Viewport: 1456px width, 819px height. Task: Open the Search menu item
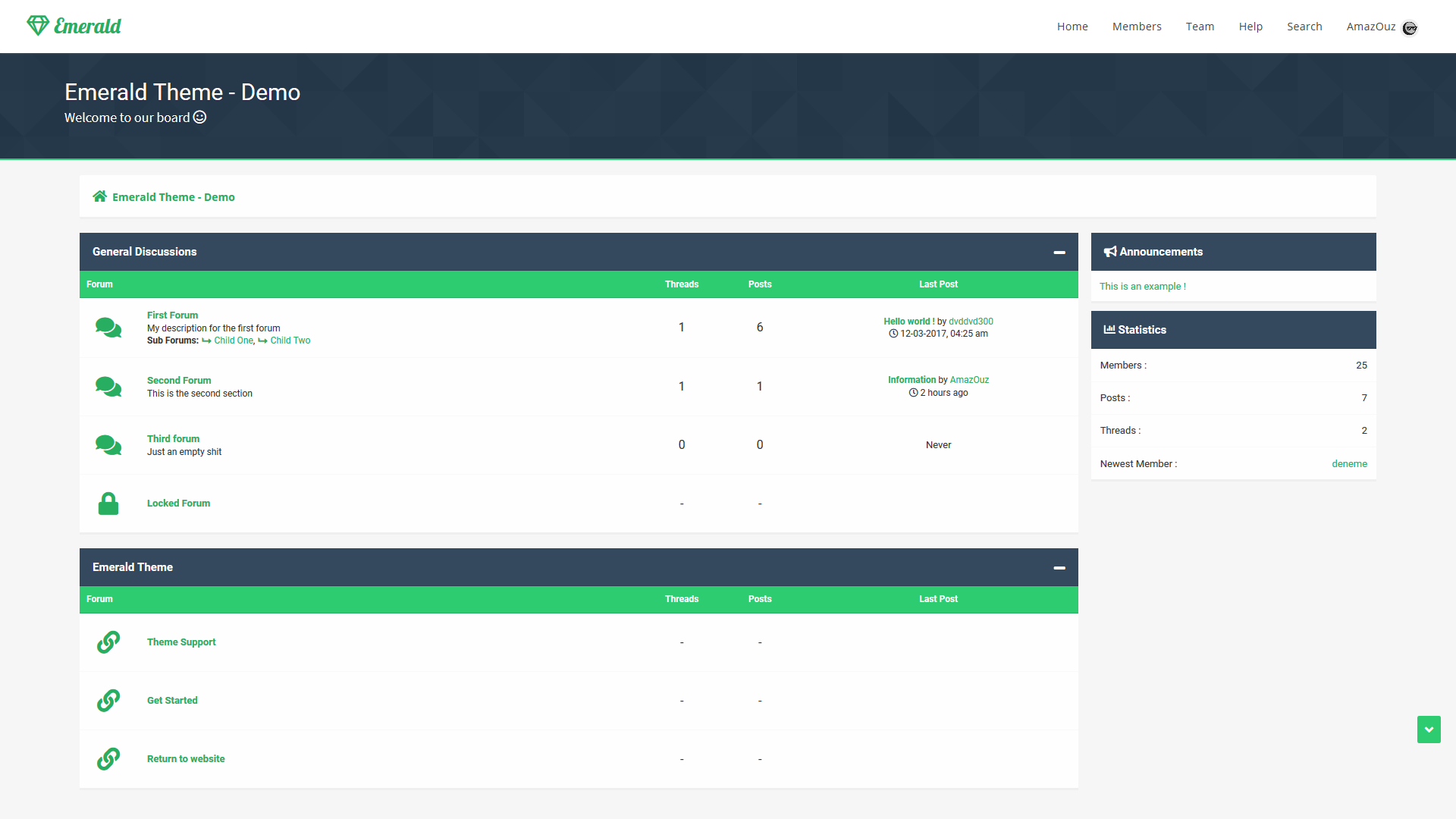1304,27
